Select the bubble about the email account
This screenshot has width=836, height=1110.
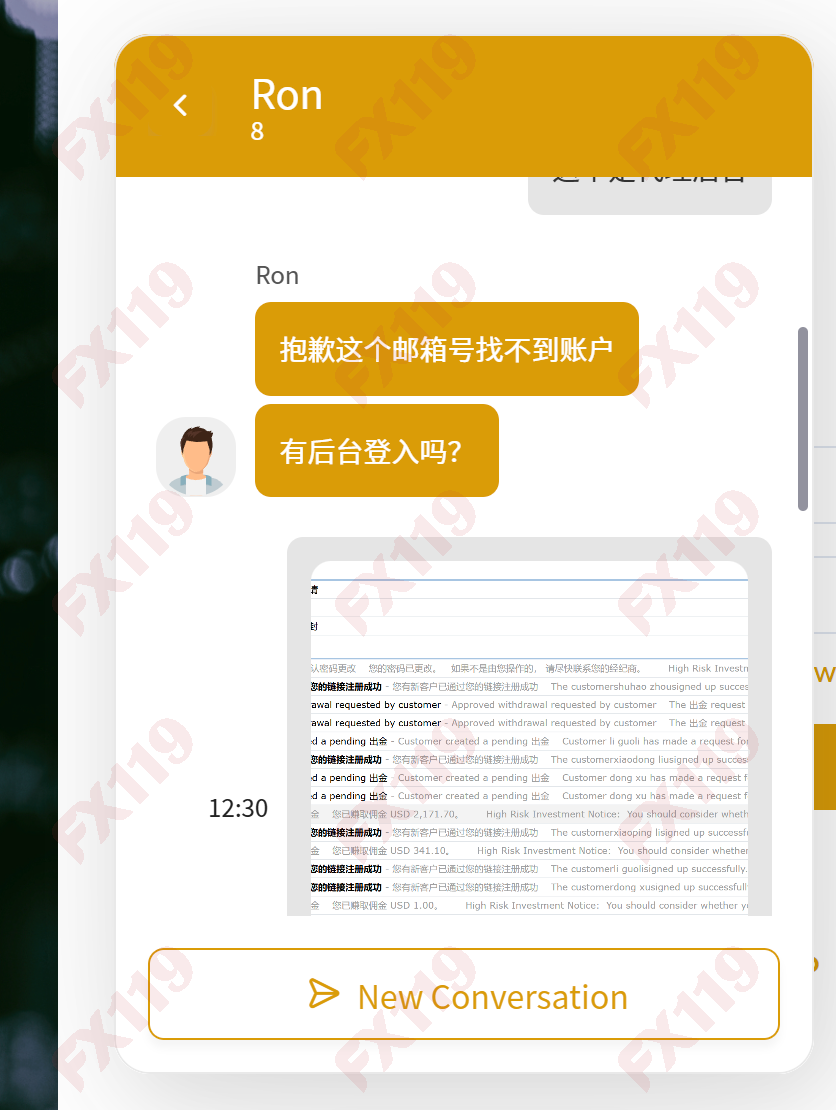[447, 349]
